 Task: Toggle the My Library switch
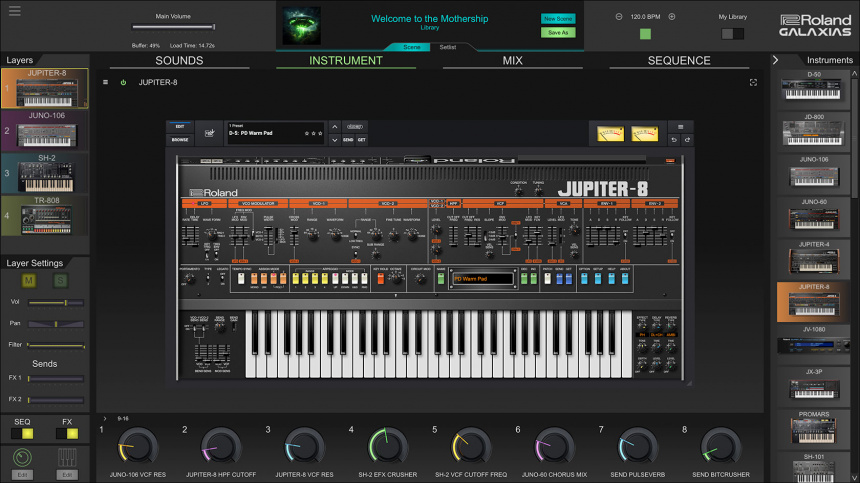click(x=732, y=34)
